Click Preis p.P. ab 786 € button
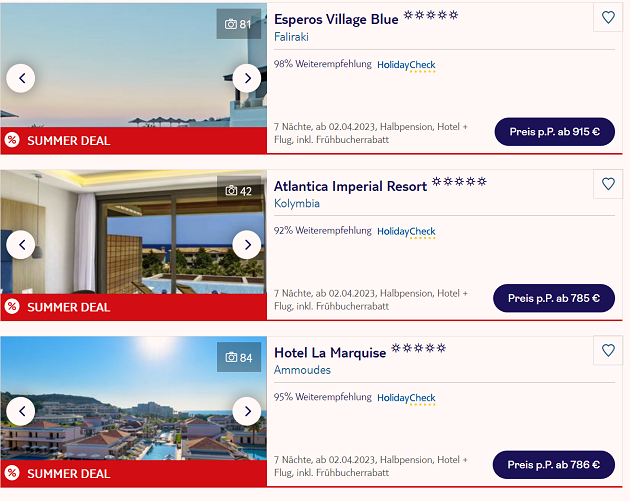 pos(554,465)
